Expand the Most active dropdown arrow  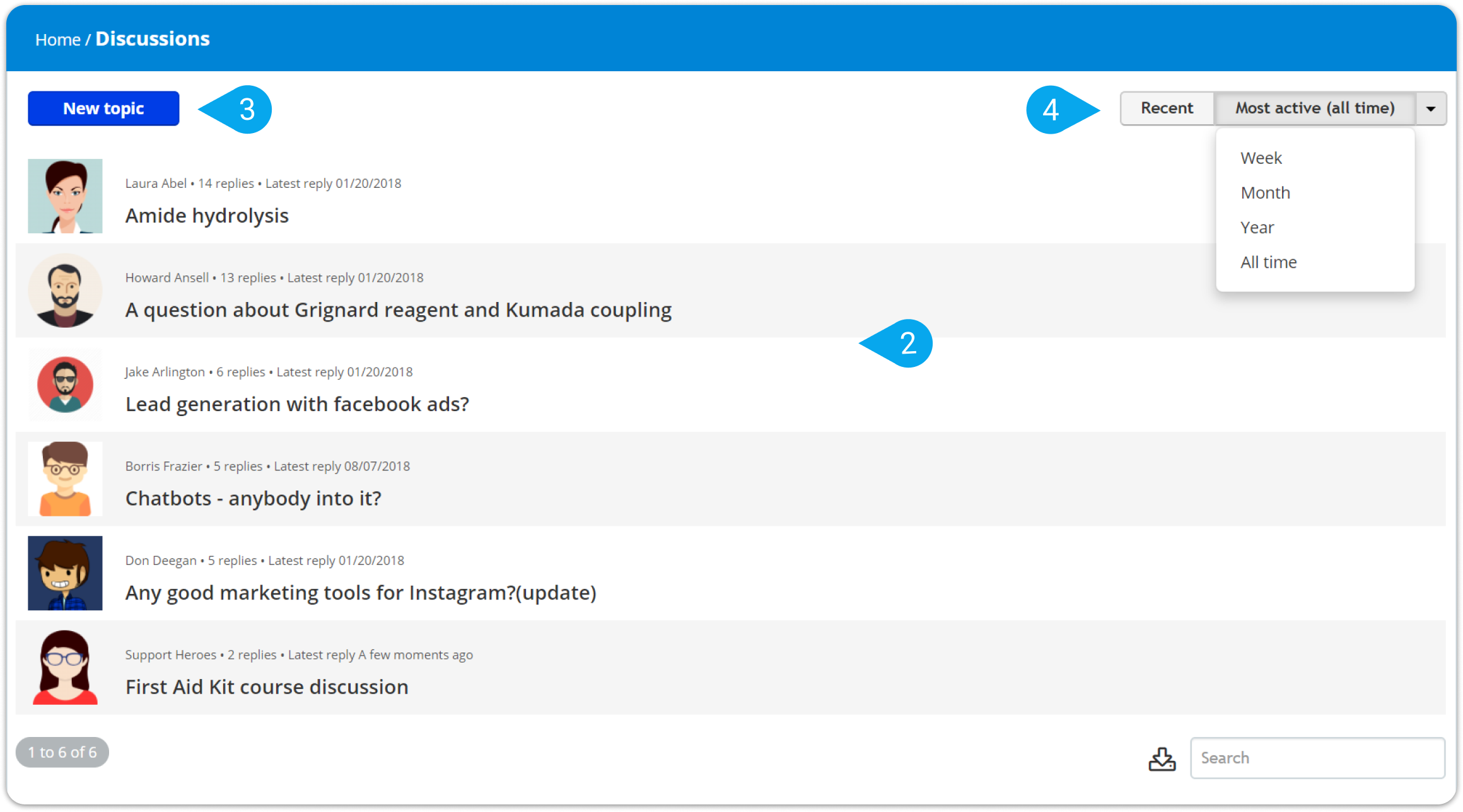tap(1431, 108)
